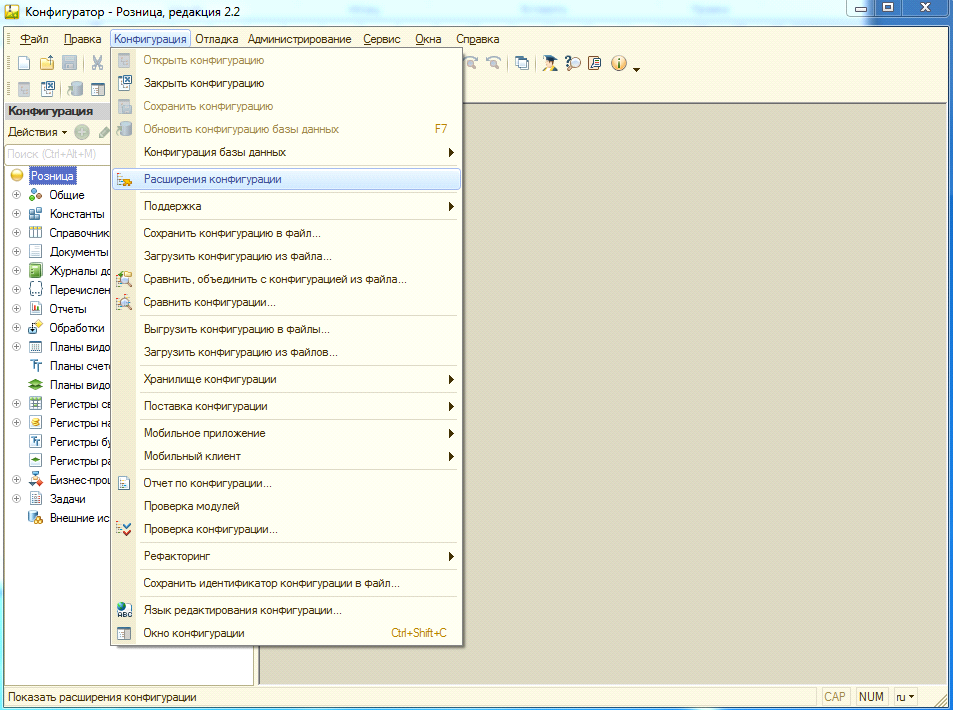Click the Обработки tree node icon
Viewport: 953px width, 710px height.
click(36, 328)
